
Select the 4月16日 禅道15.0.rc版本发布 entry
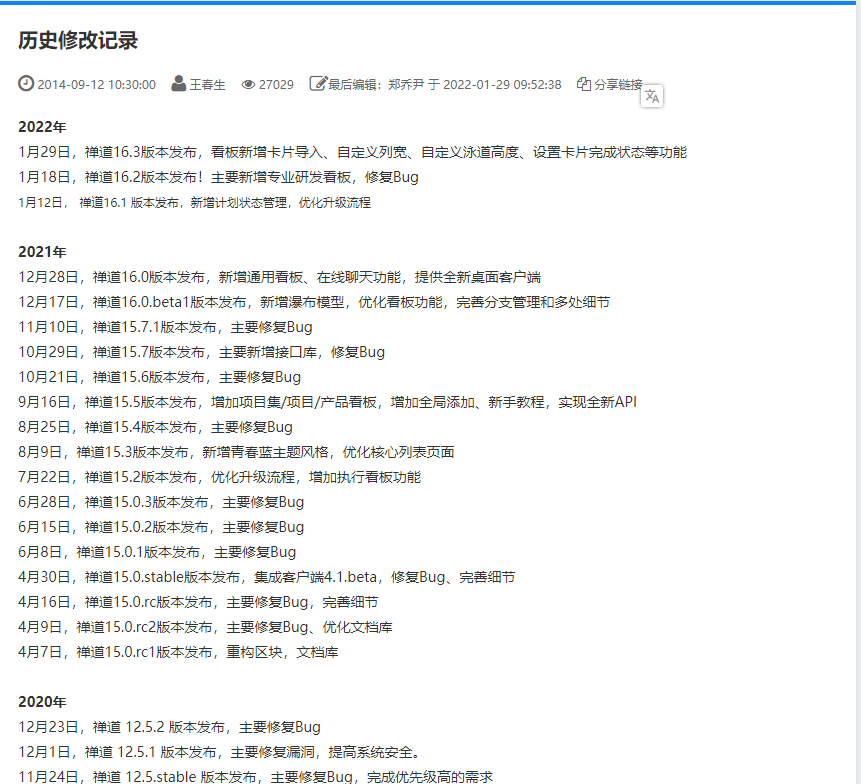[198, 602]
